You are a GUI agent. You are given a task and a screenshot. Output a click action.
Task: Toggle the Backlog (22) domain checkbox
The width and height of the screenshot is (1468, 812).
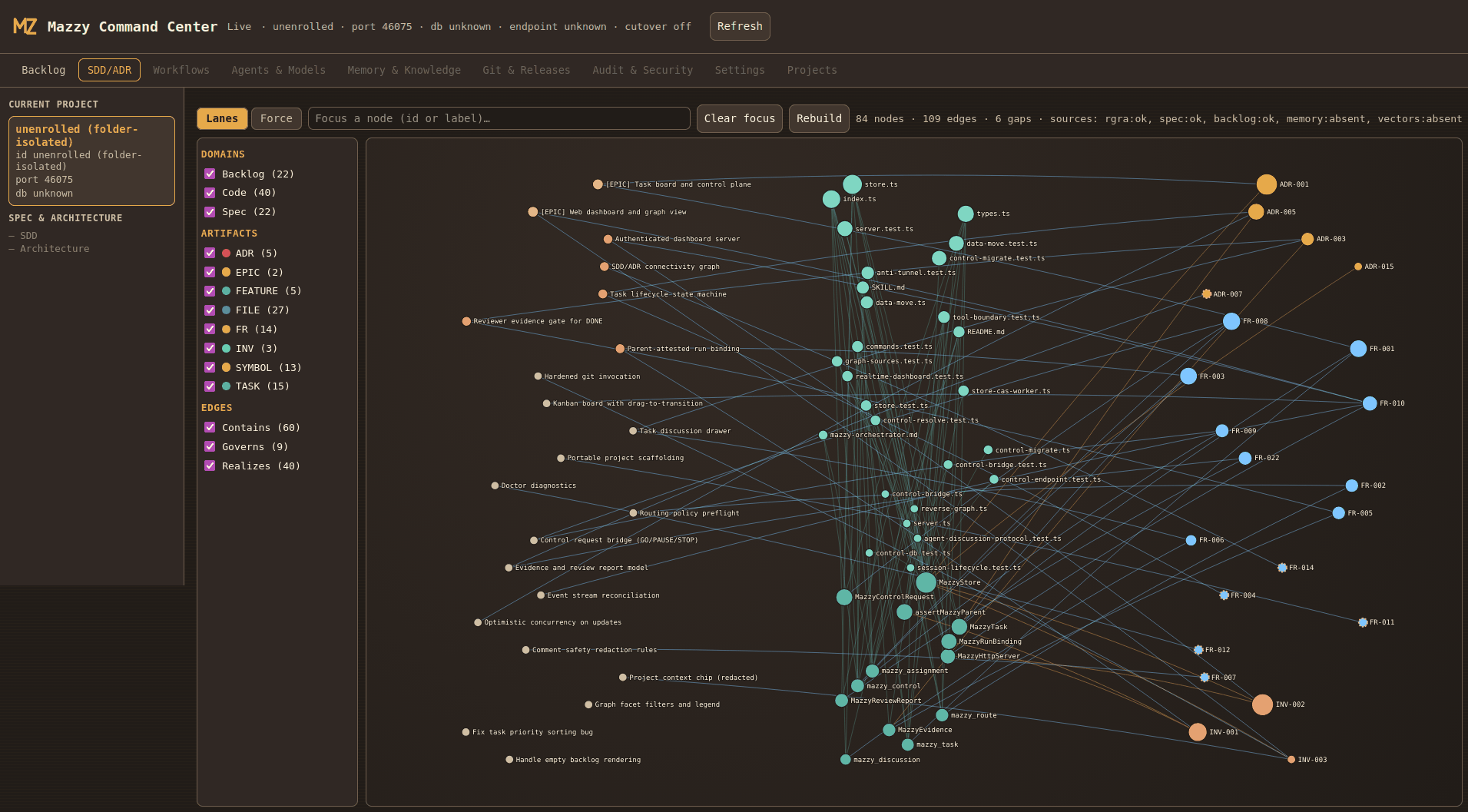click(210, 174)
